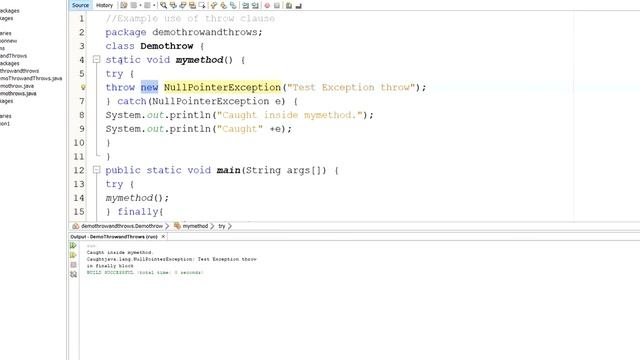Click main method name on line 12
The width and height of the screenshot is (640, 360).
228,170
